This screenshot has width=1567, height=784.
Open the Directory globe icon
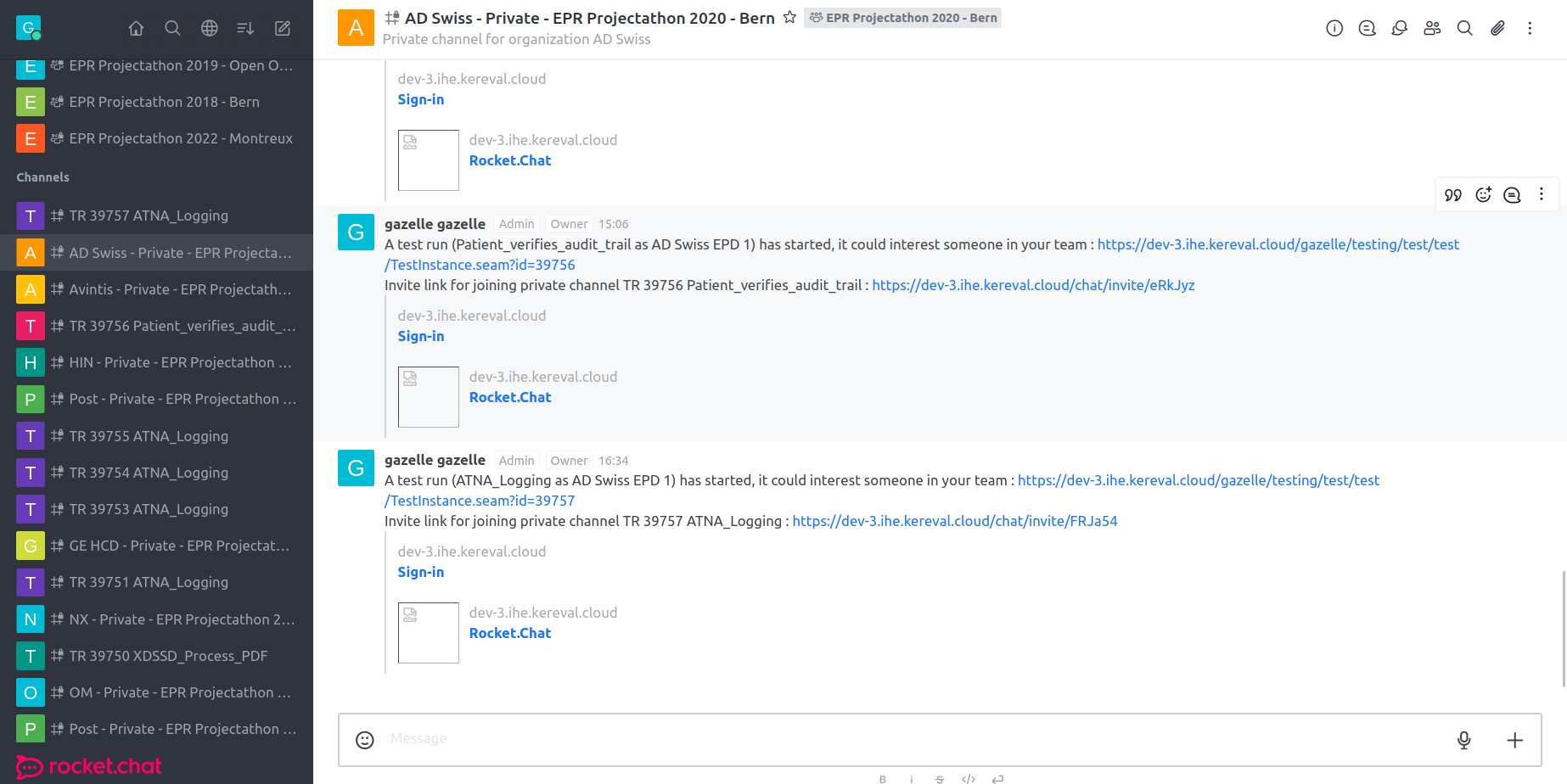coord(209,28)
